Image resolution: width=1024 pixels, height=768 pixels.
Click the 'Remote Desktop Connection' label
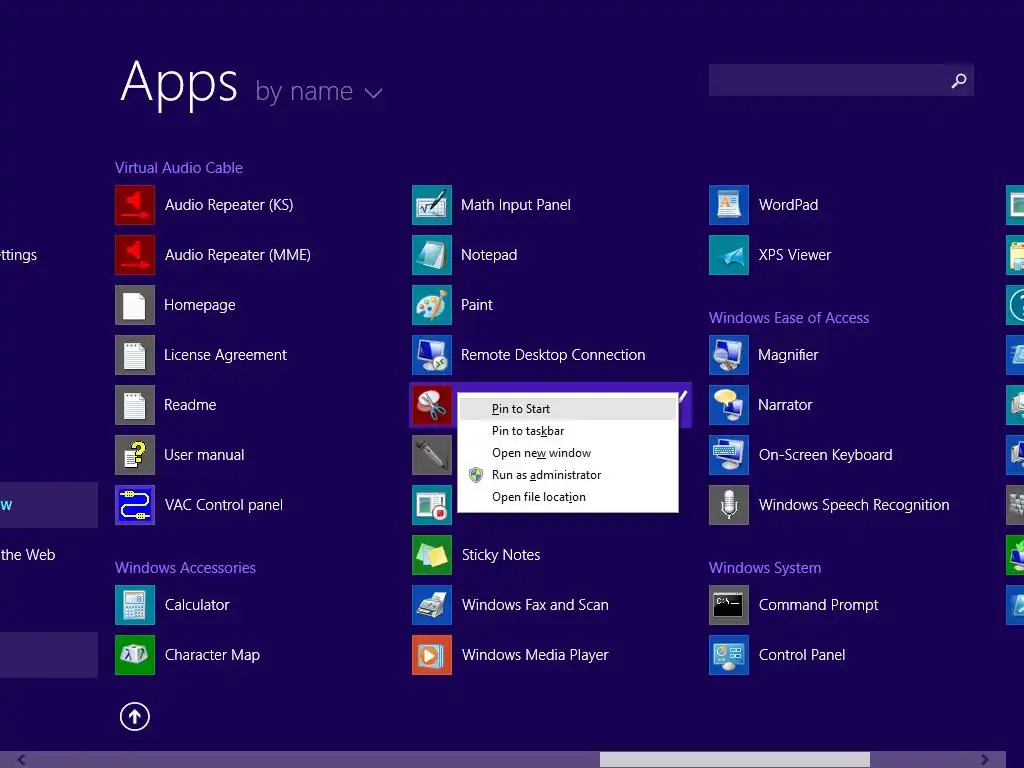[x=553, y=355]
